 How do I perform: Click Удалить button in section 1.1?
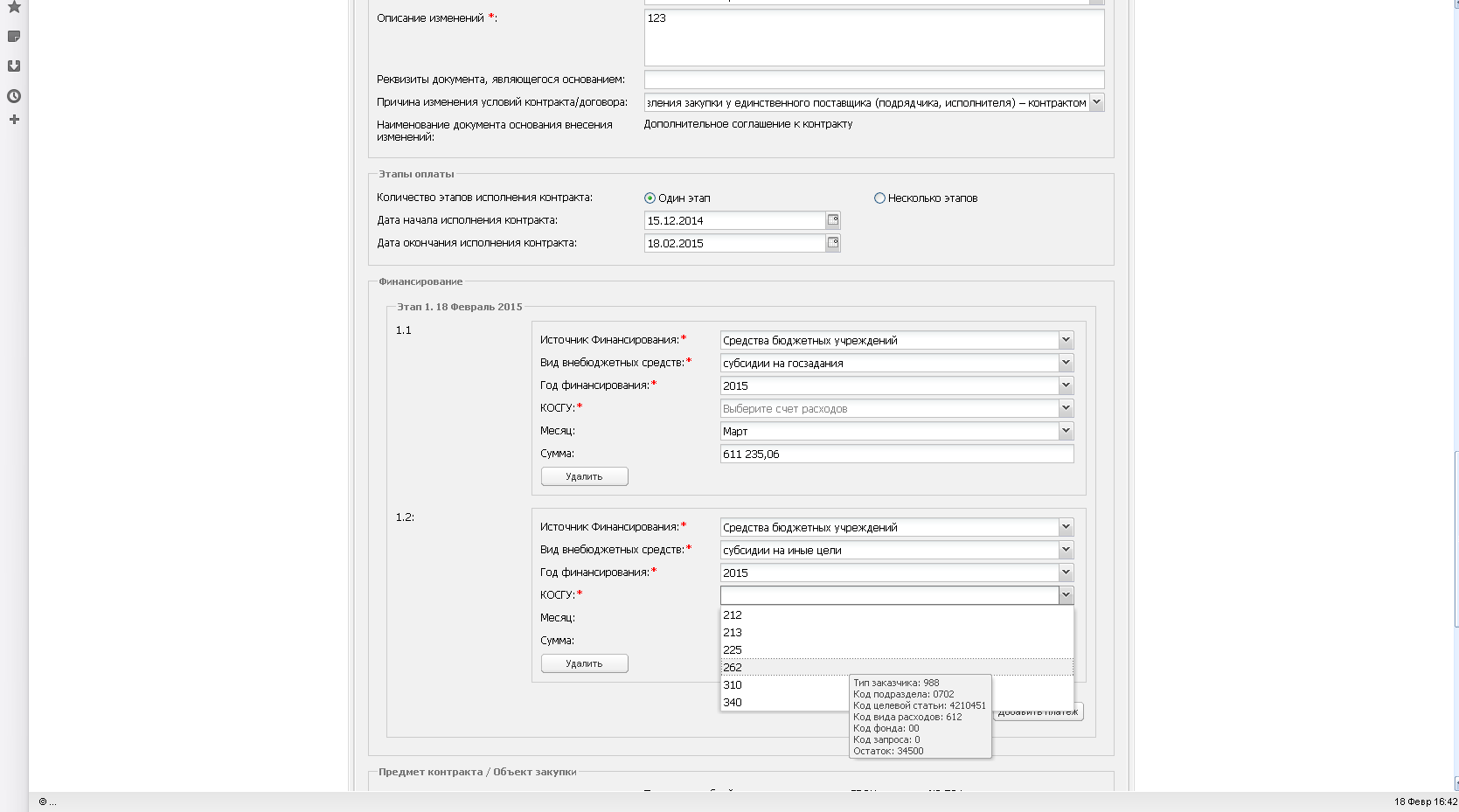(x=584, y=476)
